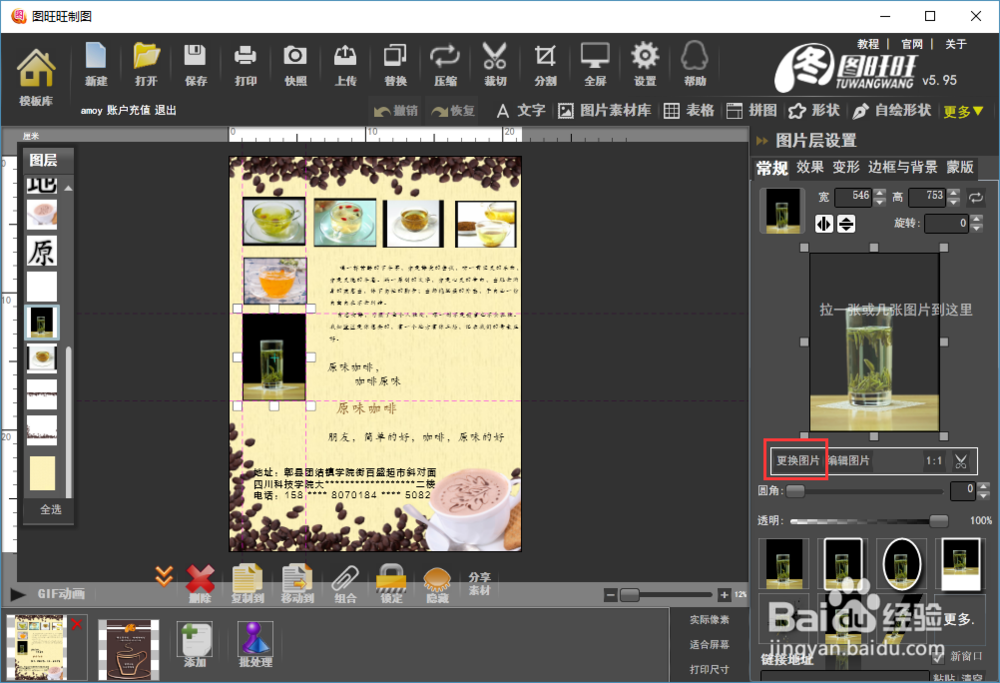Viewport: 1000px width, 683px height.
Task: Click the Crop (裁切) scissors icon
Action: (x=495, y=56)
